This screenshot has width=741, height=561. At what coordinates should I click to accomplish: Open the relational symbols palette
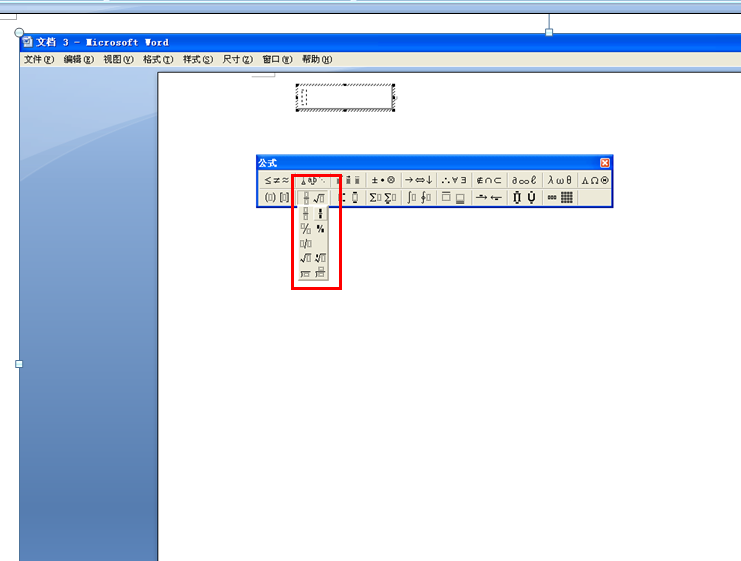276,180
